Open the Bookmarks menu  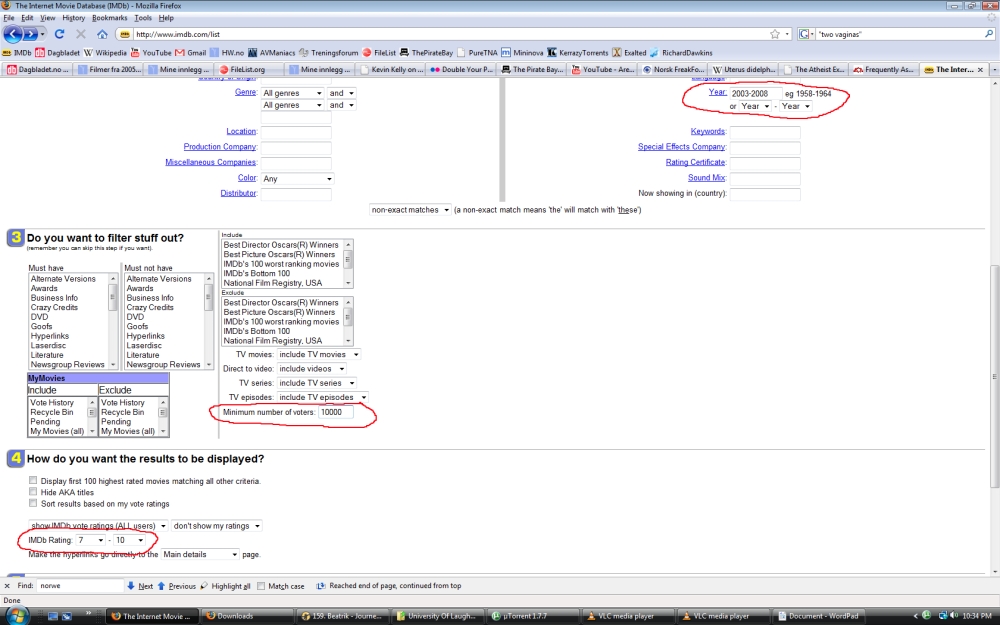[x=110, y=18]
